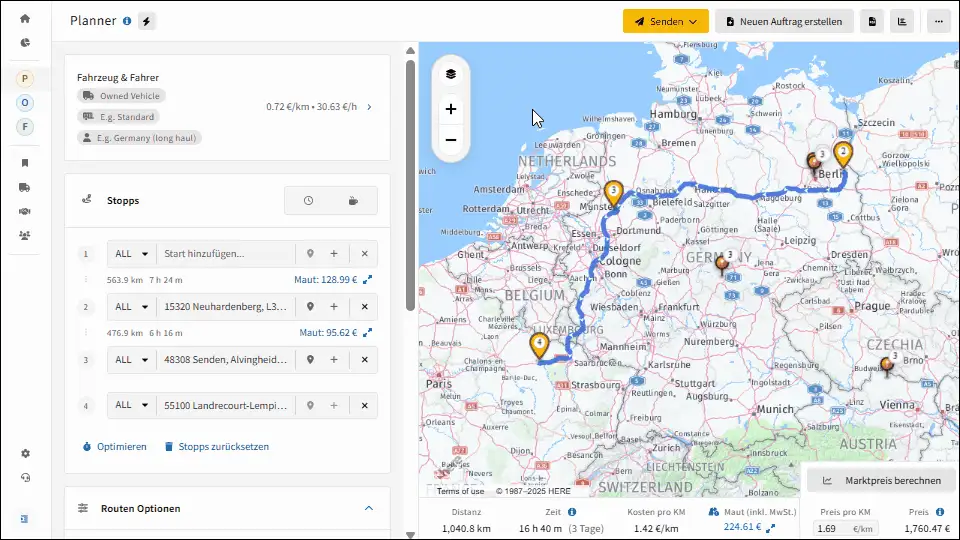Click the lightning bolt button next to Planner
The image size is (960, 540).
146,21
